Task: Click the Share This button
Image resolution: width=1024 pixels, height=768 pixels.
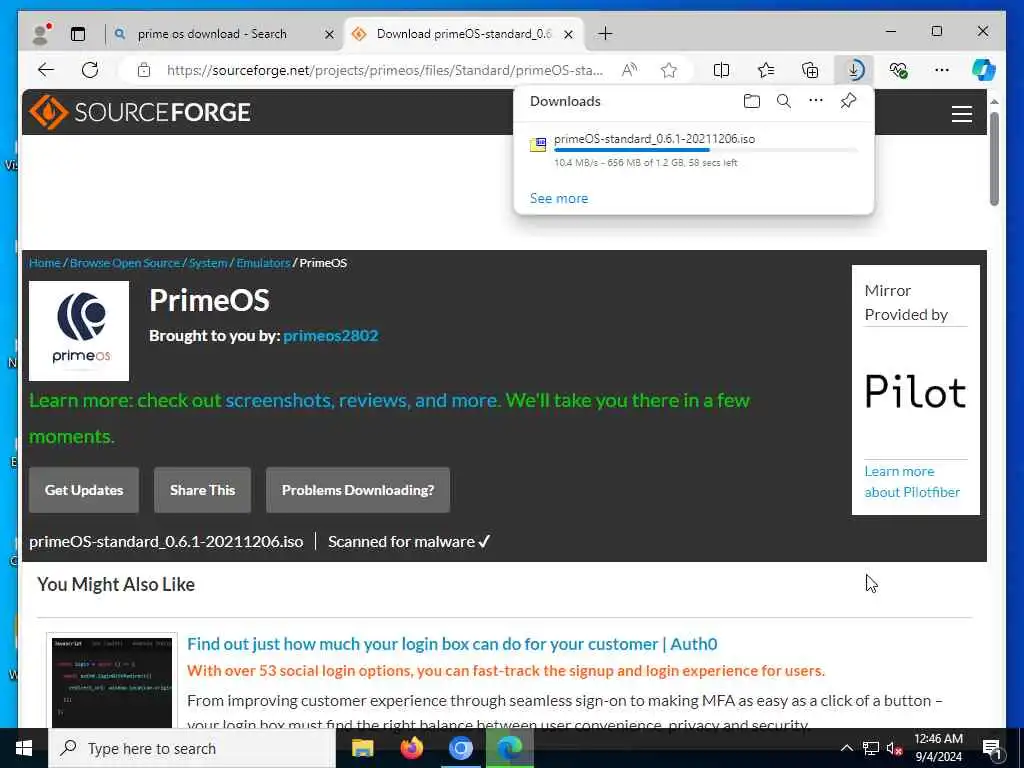Action: click(x=202, y=490)
